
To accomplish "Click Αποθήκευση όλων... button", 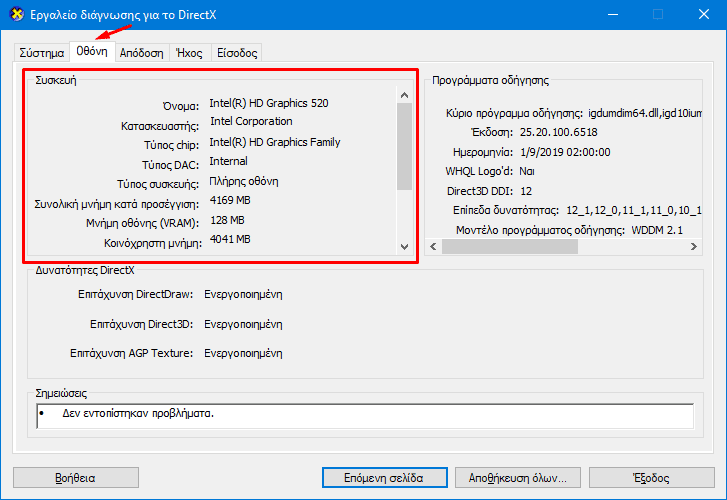I will 517,478.
